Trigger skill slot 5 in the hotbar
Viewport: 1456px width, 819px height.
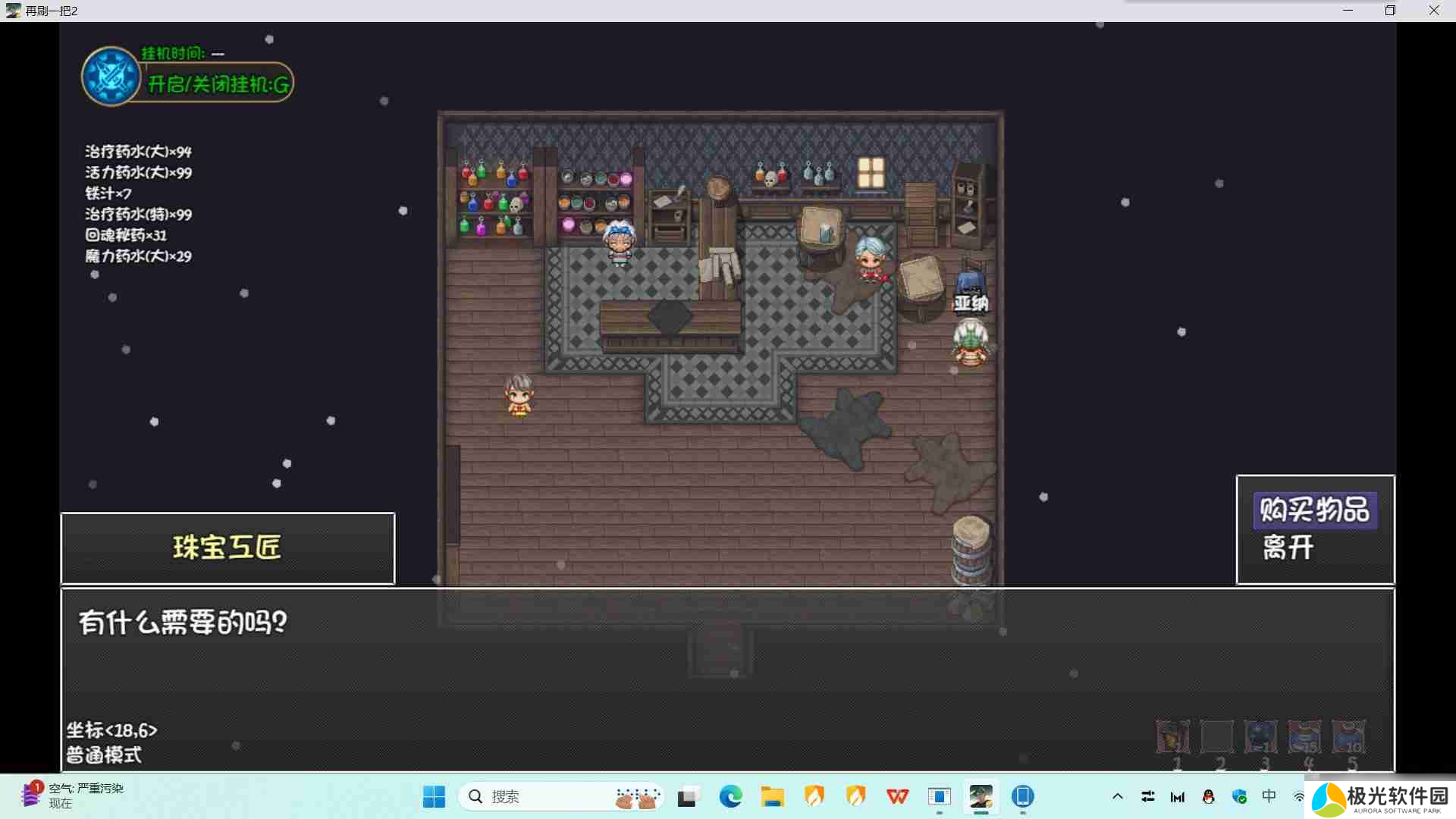tap(1348, 737)
